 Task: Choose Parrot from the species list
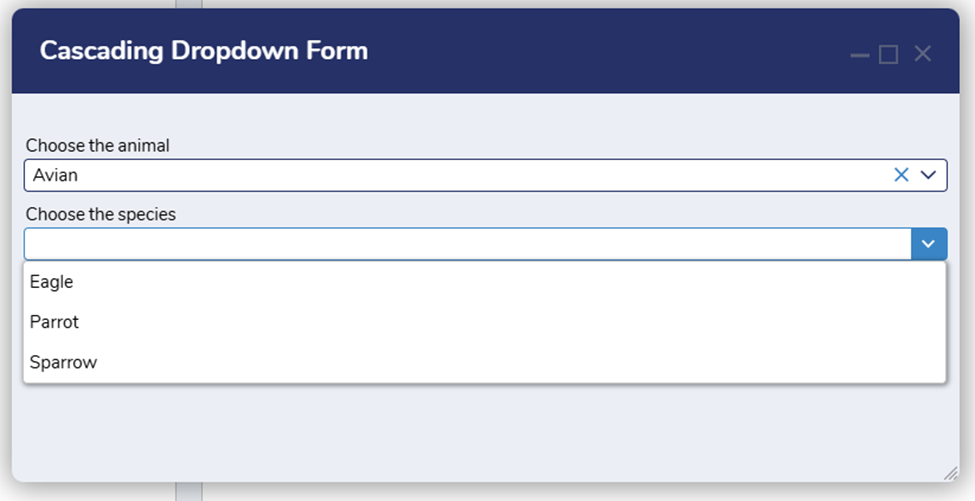pyautogui.click(x=54, y=322)
